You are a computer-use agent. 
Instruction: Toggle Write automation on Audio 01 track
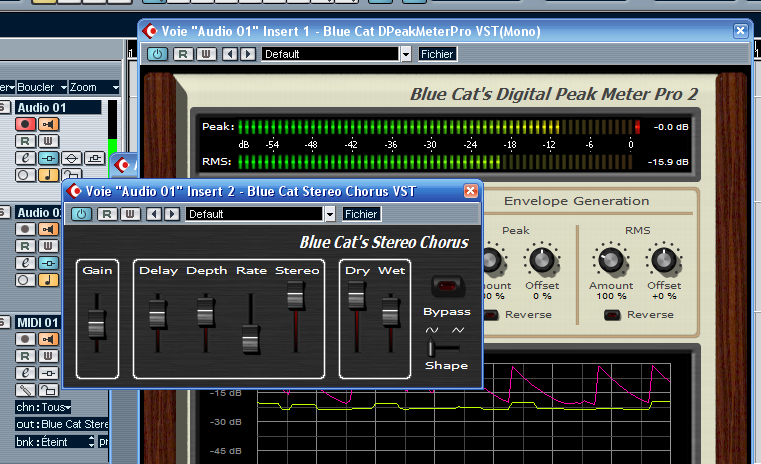[x=49, y=141]
